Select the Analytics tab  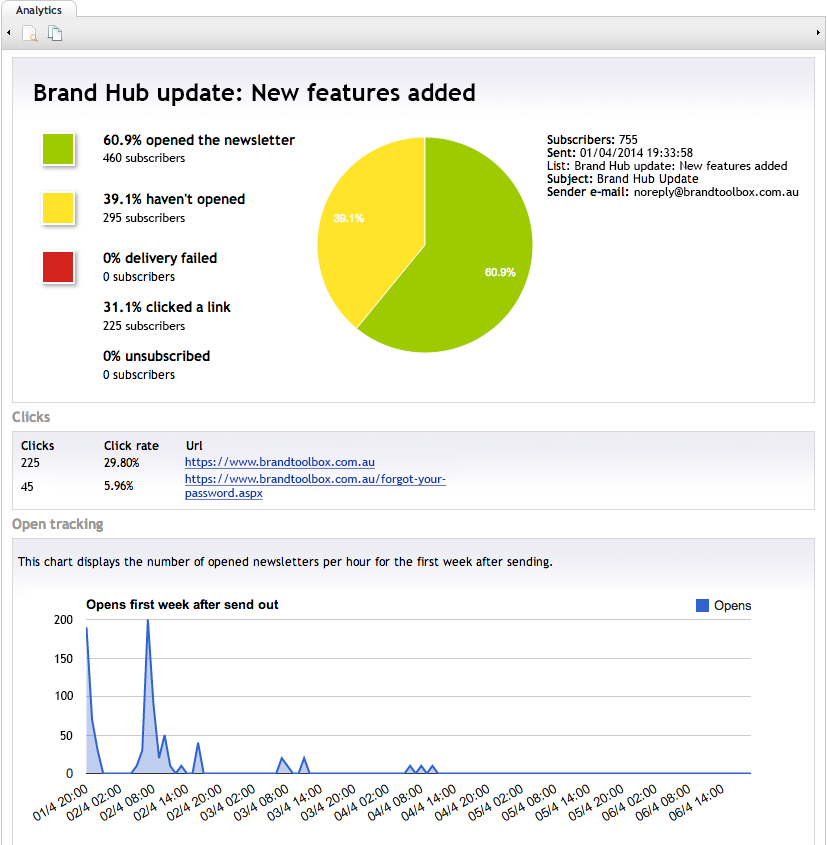pyautogui.click(x=38, y=10)
